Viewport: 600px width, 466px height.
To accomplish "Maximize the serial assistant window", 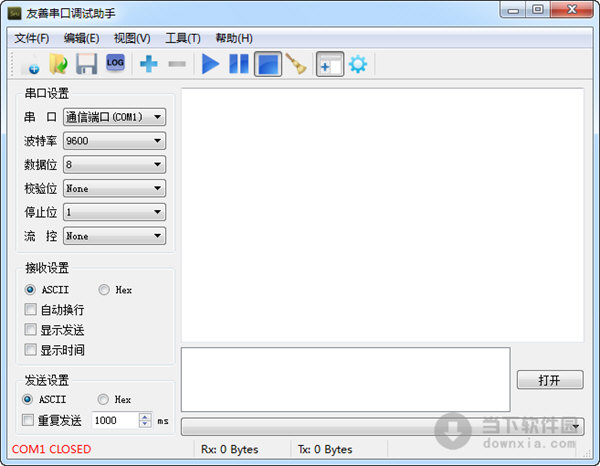I will tap(538, 10).
